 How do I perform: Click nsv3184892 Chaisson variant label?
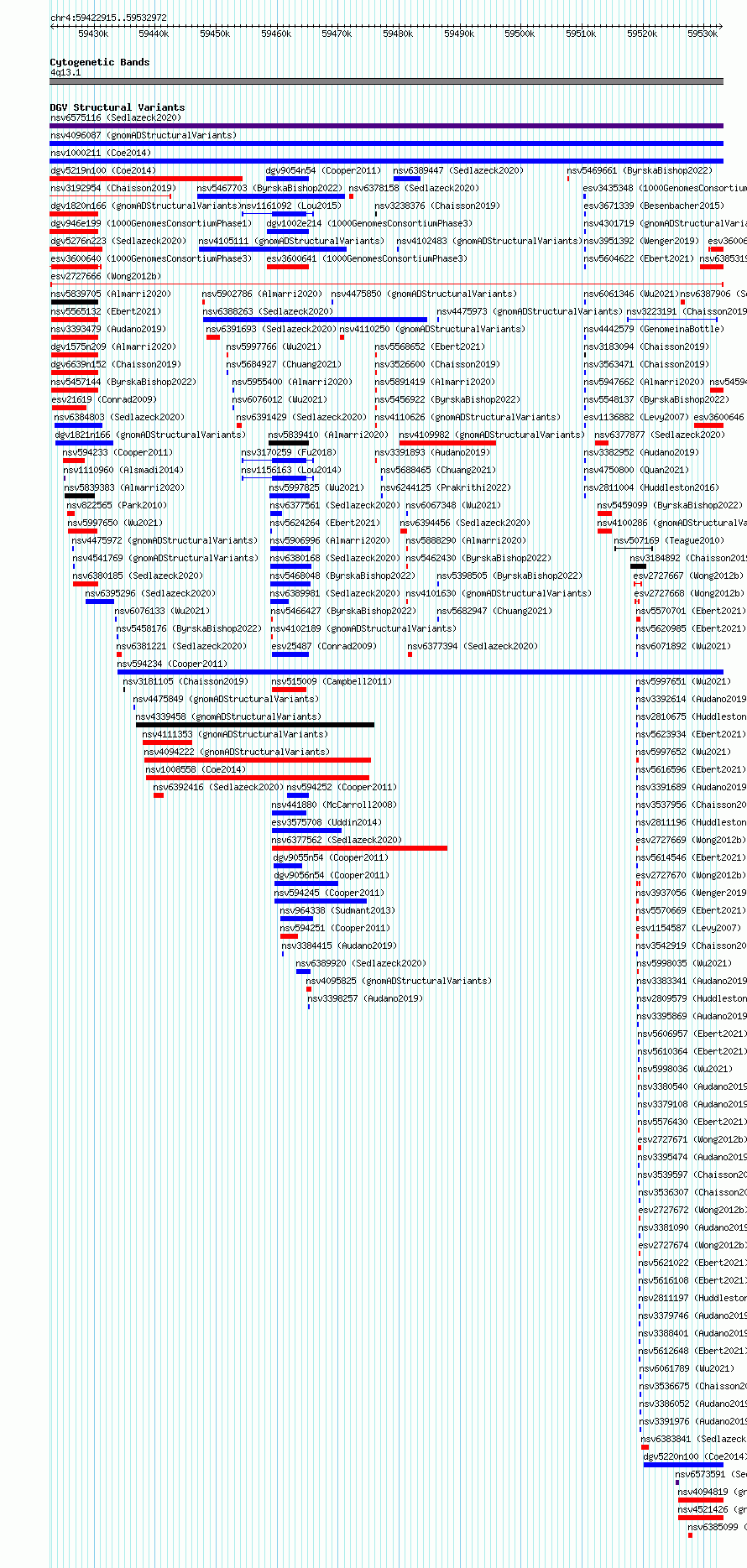688,558
